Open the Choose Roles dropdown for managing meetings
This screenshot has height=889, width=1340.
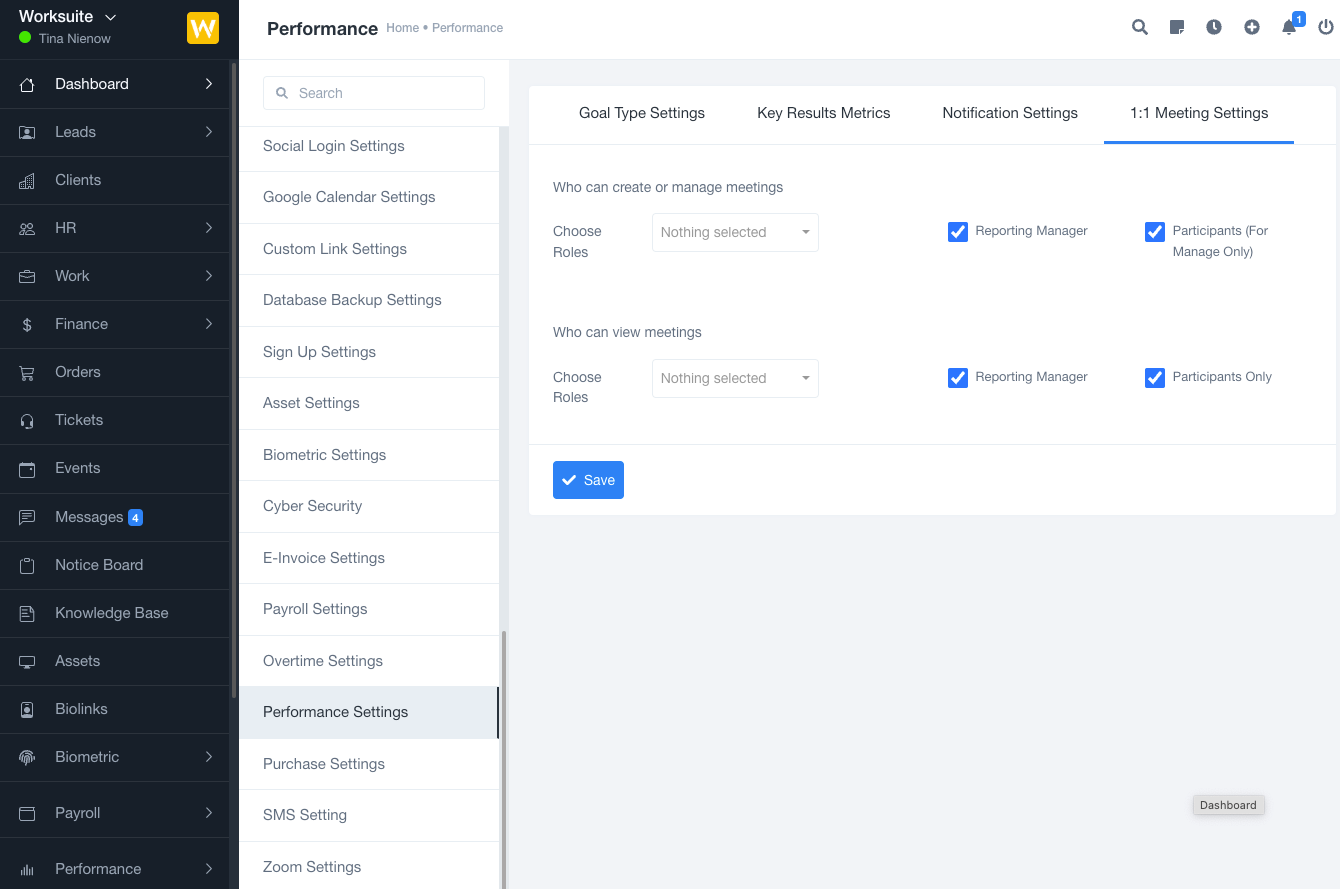click(734, 232)
